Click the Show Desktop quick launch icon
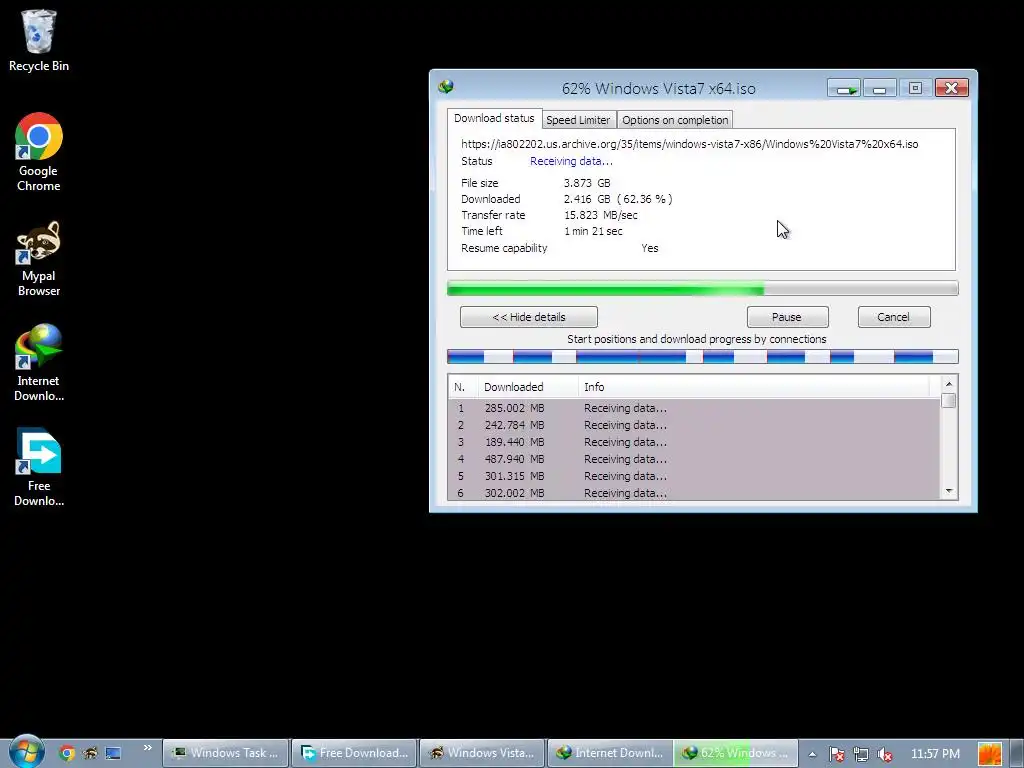The width and height of the screenshot is (1024, 768). point(113,753)
